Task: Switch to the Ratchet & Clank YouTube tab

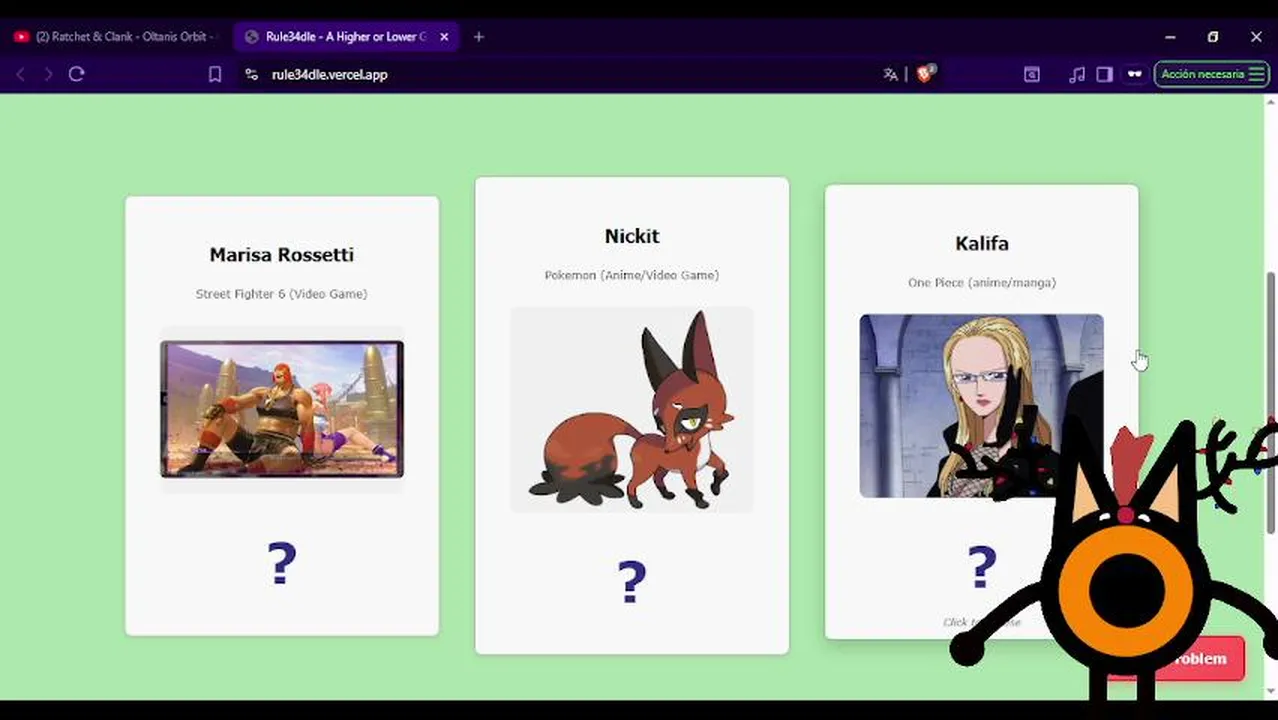Action: coord(115,37)
